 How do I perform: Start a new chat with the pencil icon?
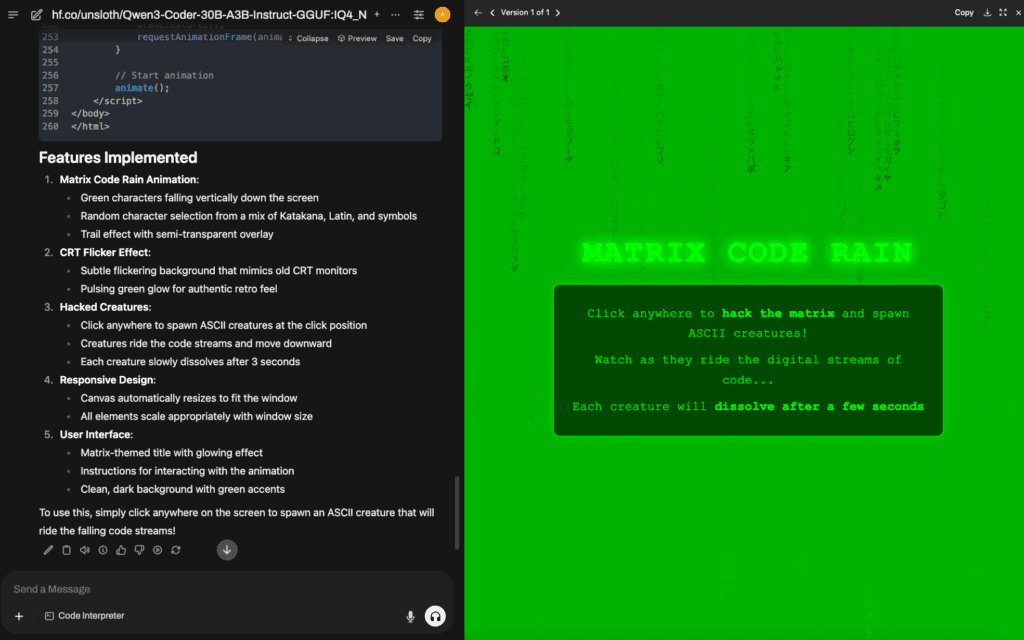point(37,14)
